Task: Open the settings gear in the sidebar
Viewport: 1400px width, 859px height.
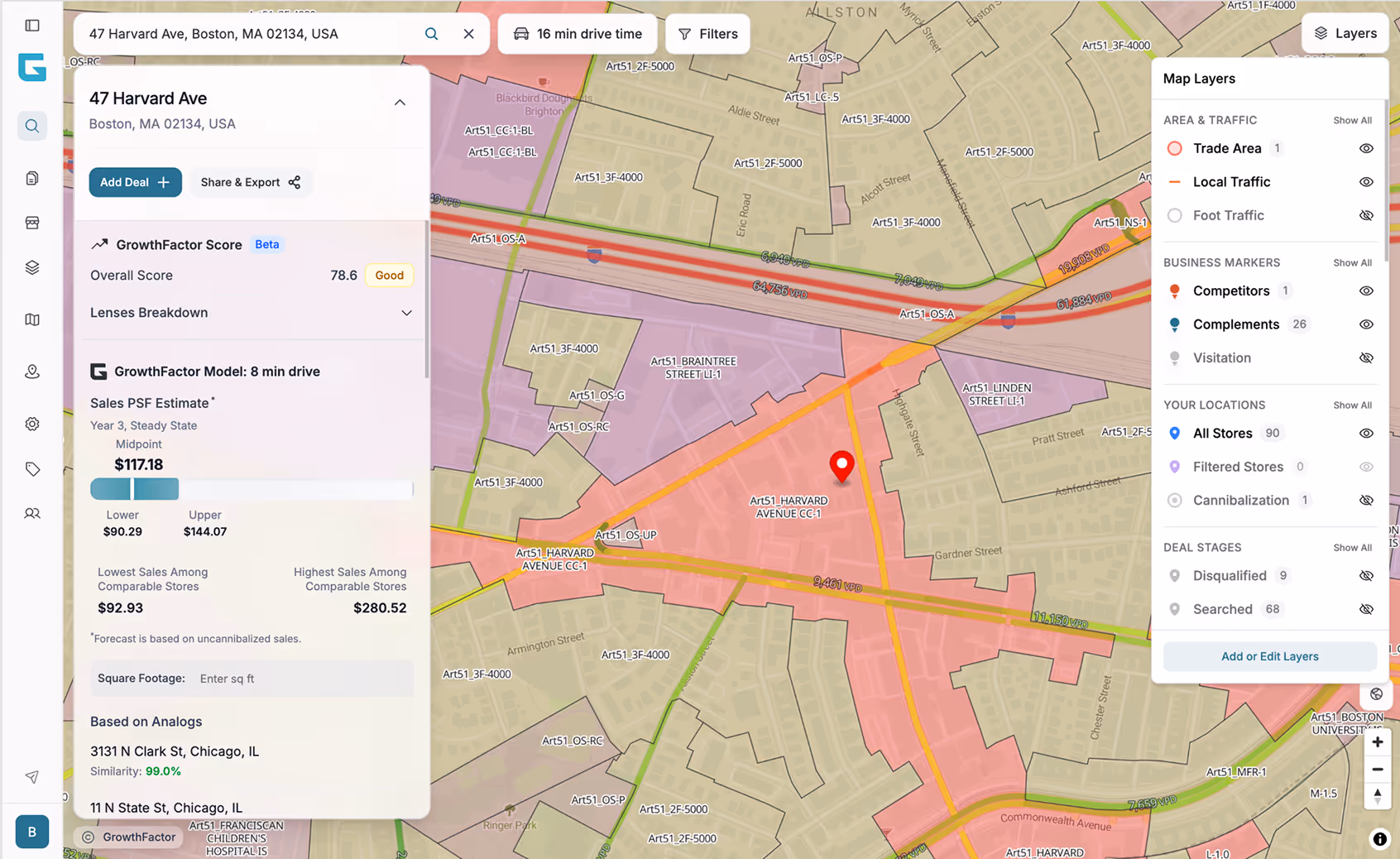Action: pyautogui.click(x=32, y=424)
